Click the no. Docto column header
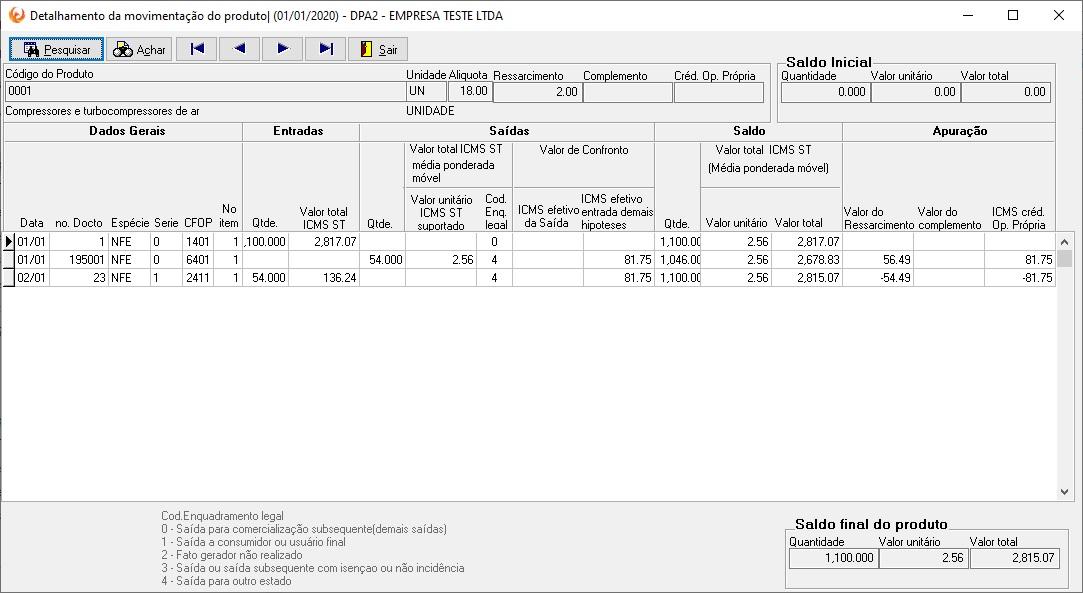This screenshot has width=1083, height=593. point(79,223)
